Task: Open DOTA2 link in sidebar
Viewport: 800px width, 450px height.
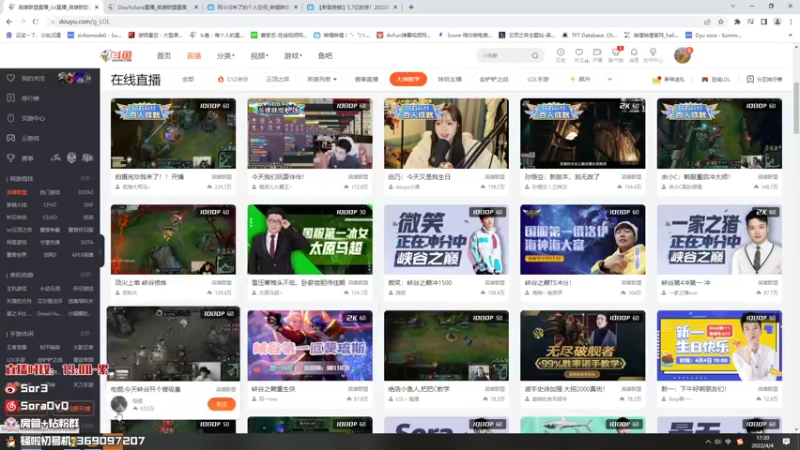Action: (x=85, y=192)
